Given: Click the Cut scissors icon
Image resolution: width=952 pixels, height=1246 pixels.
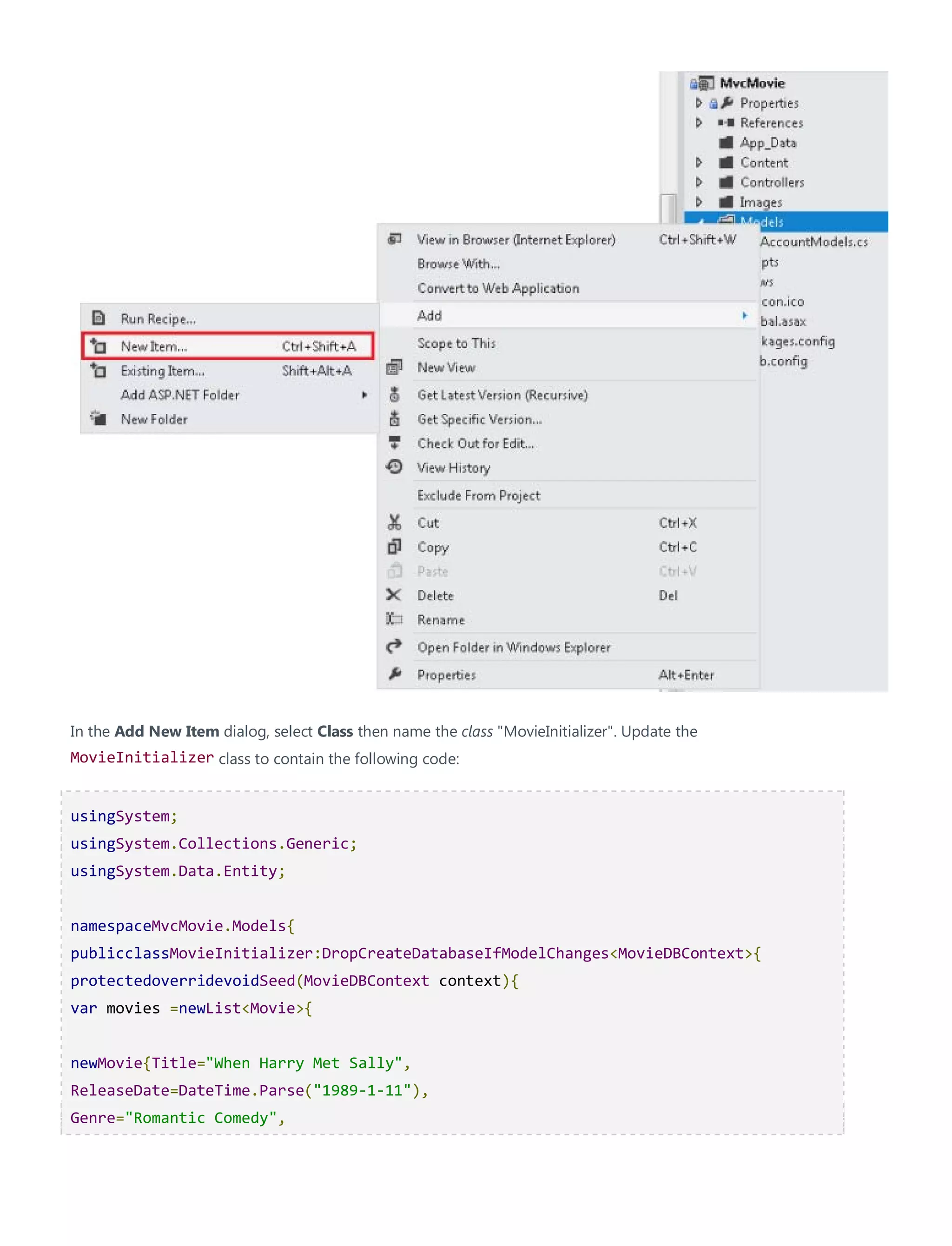Looking at the screenshot, I should pyautogui.click(x=394, y=522).
